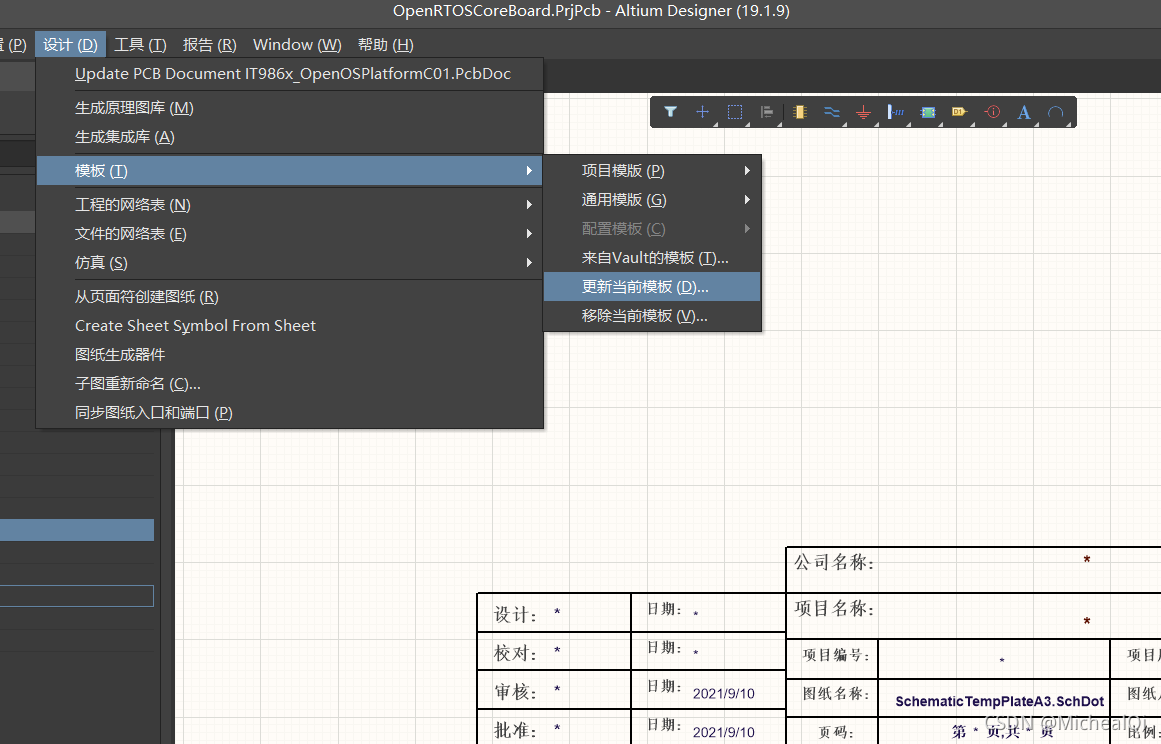Viewport: 1161px width, 744px height.
Task: Select the move objects cross icon
Action: 702,112
